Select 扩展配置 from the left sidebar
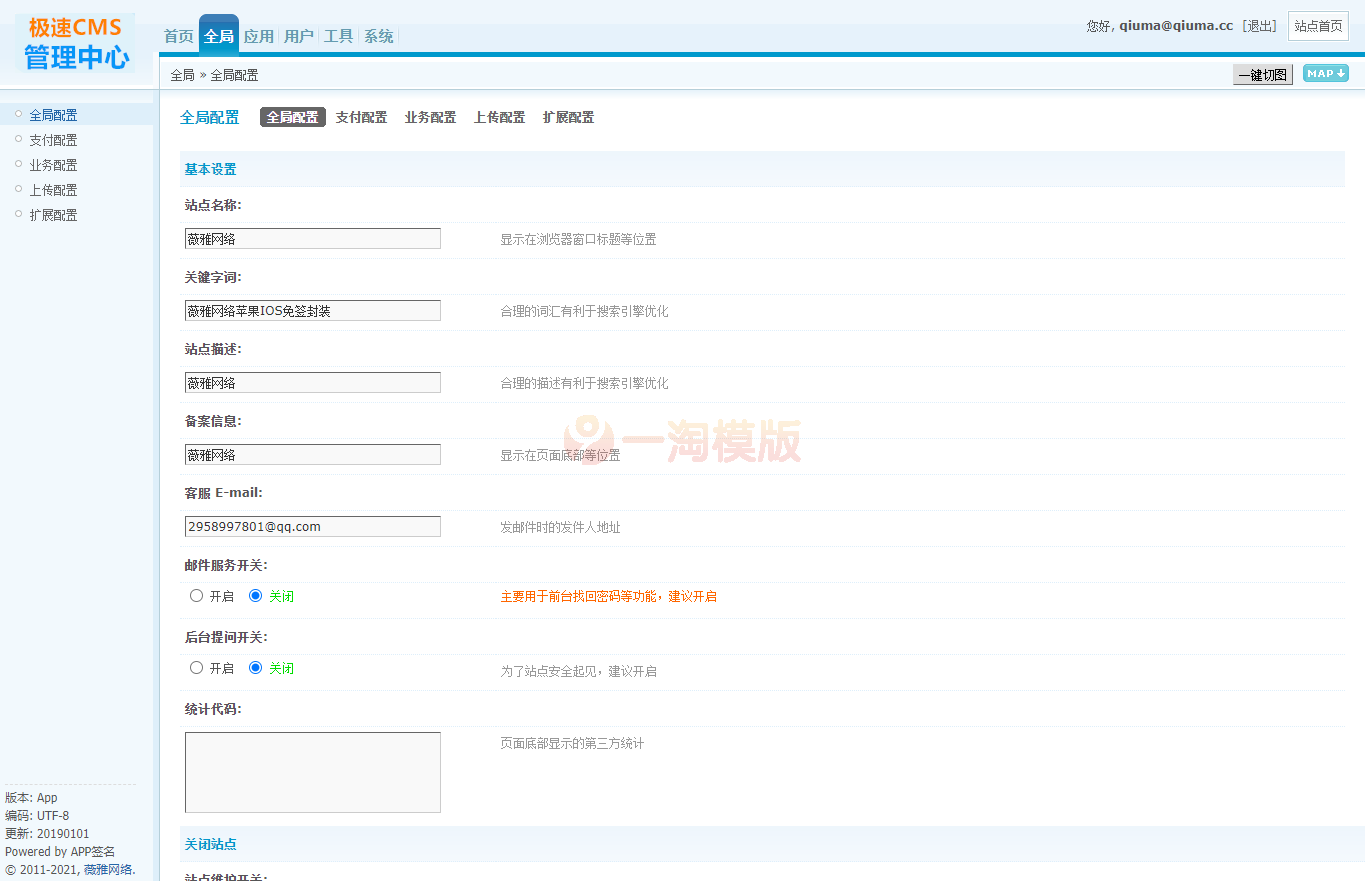The width and height of the screenshot is (1365, 881). click(53, 214)
